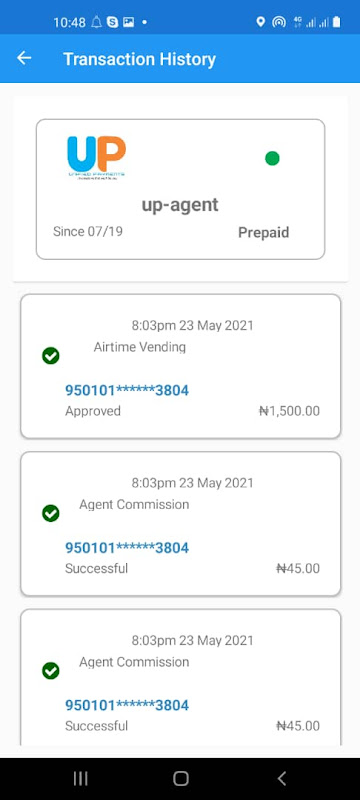Viewport: 360px width, 800px height.
Task: Select account number in Airtime Vending card
Action: click(x=127, y=391)
